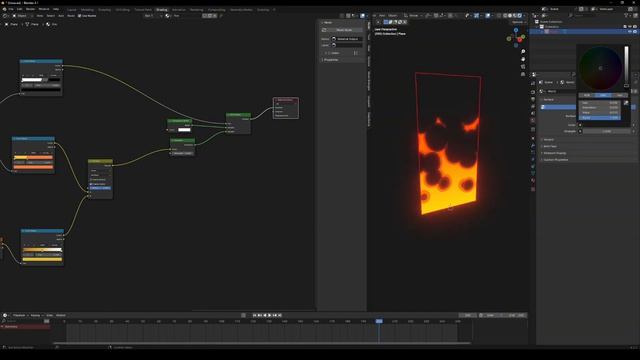
Task: Toggle proportional editing in viewport header
Action: coord(450,16)
